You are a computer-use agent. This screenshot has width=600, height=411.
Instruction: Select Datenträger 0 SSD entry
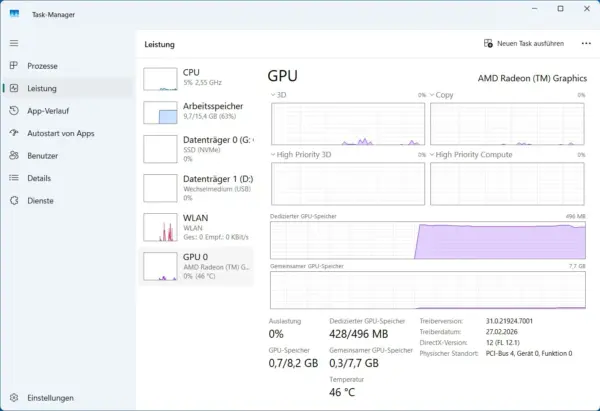pos(196,149)
